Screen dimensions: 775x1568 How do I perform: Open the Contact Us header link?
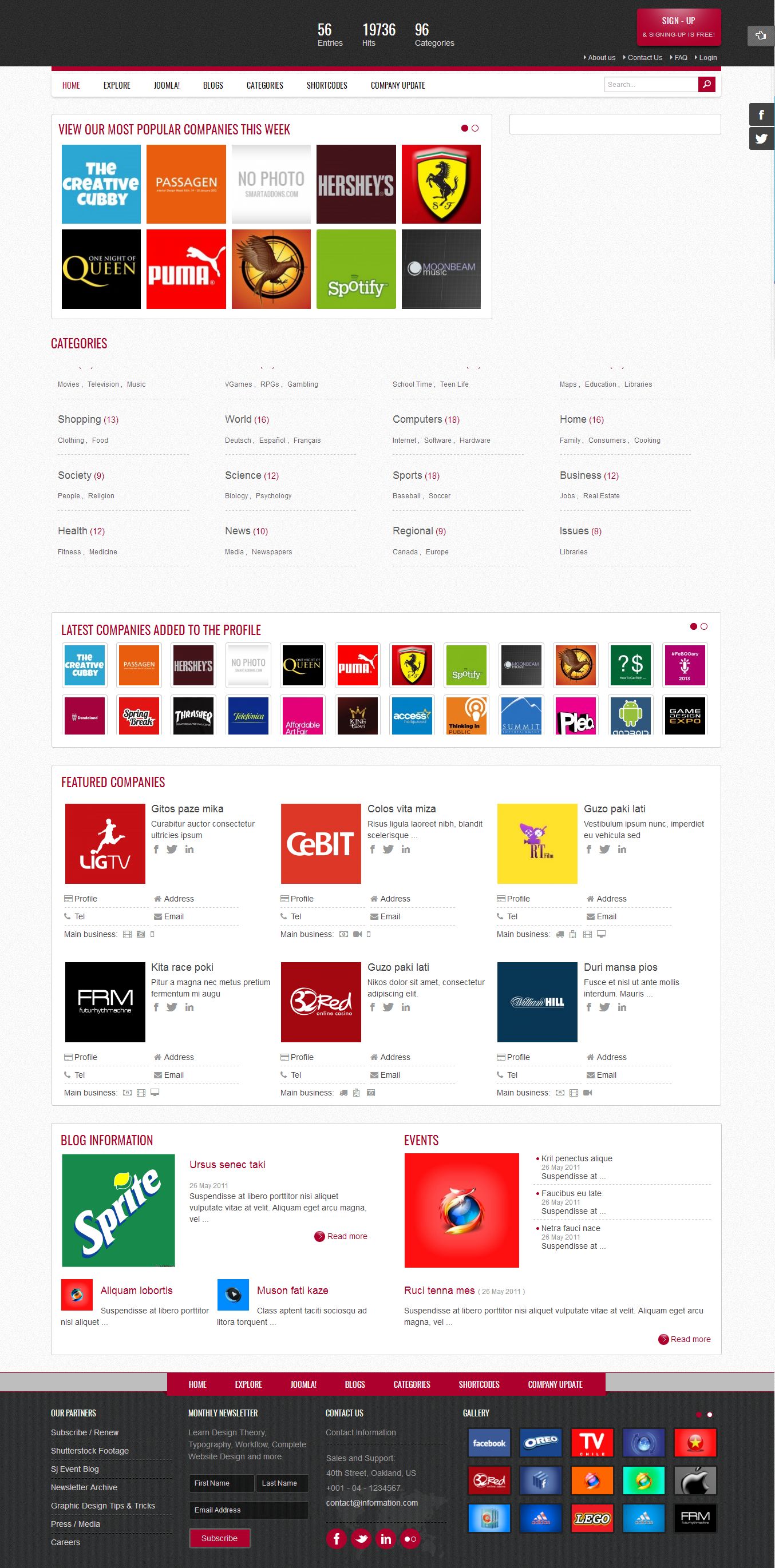[644, 58]
